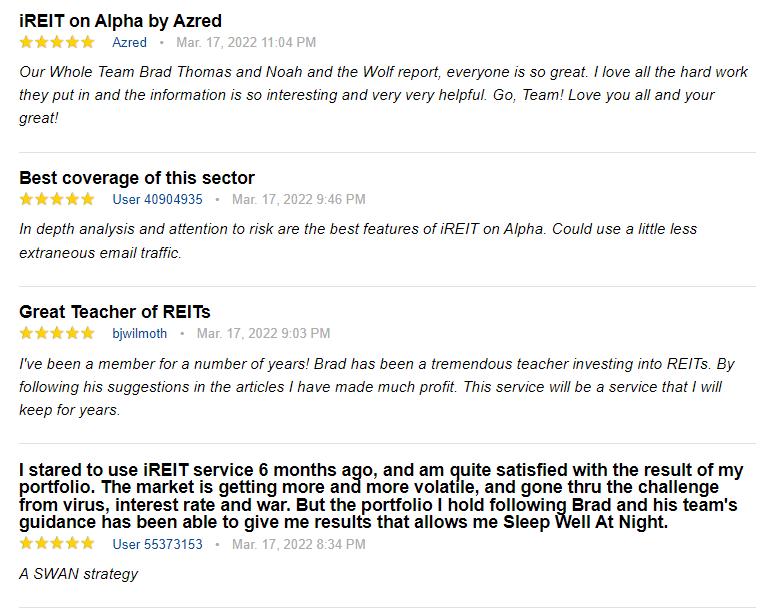
Task: Click the Mar. 17, 2022 9:03 PM timestamp
Action: coord(263,333)
